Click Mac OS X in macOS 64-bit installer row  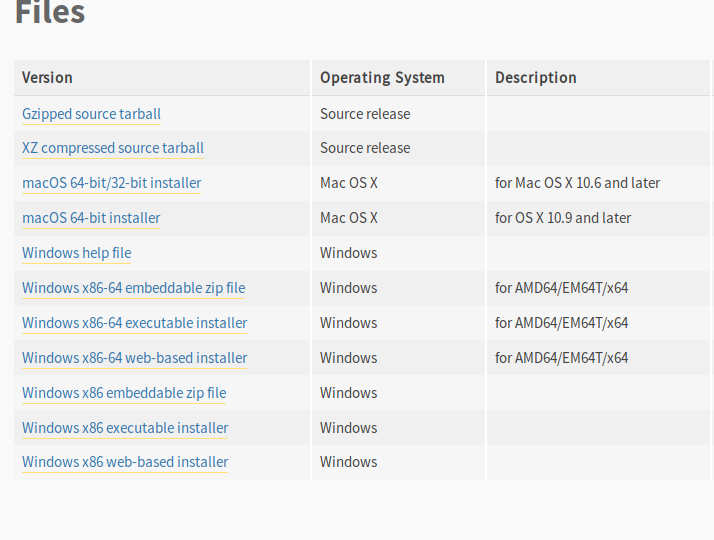point(349,218)
